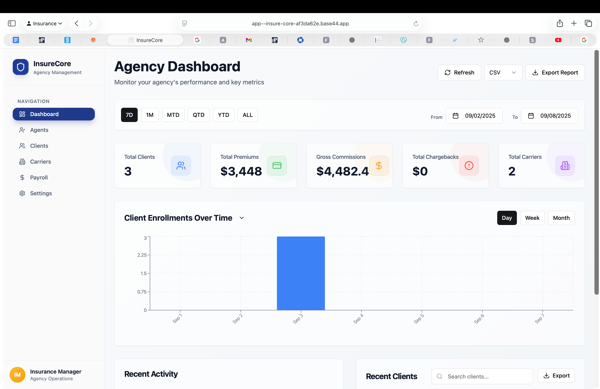Open the Payroll navigation item

(54, 177)
